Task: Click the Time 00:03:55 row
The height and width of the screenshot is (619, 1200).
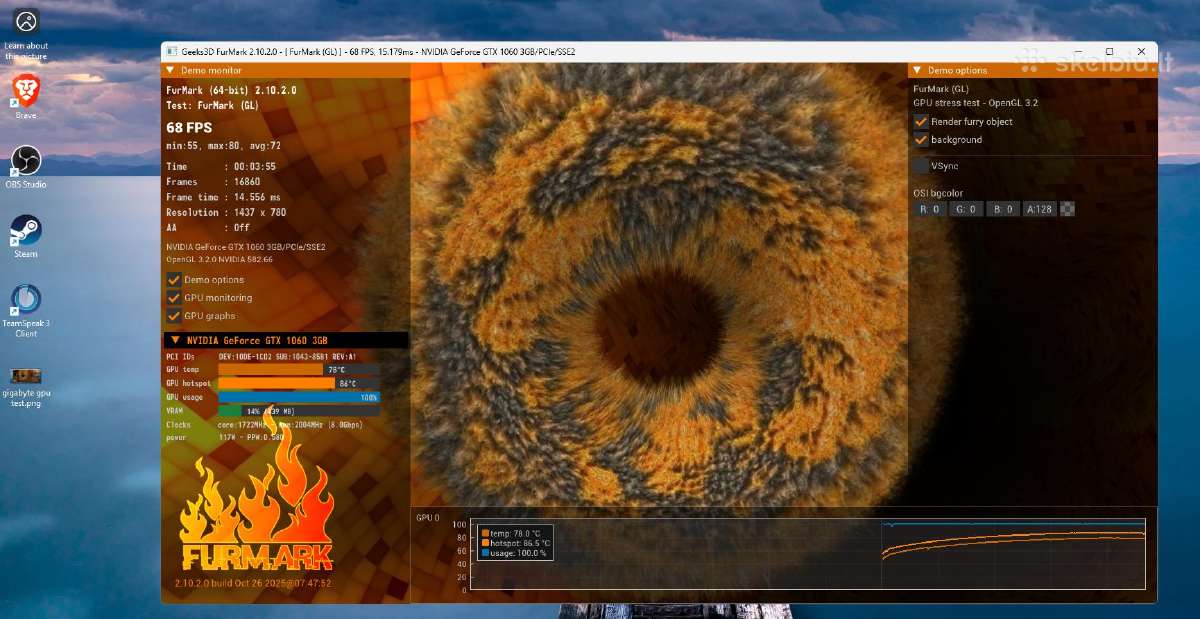Action: pyautogui.click(x=221, y=167)
